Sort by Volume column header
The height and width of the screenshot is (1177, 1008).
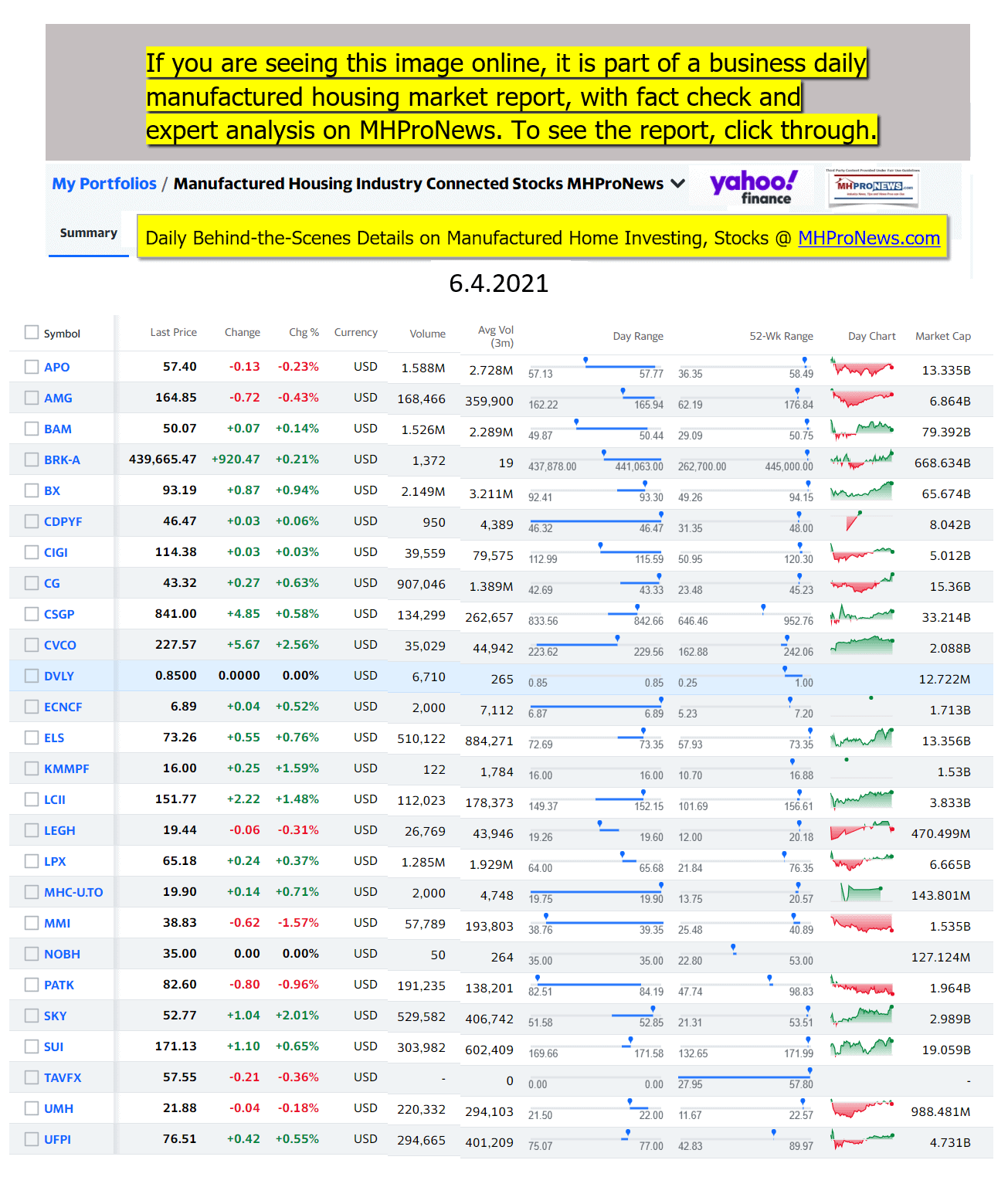428,334
